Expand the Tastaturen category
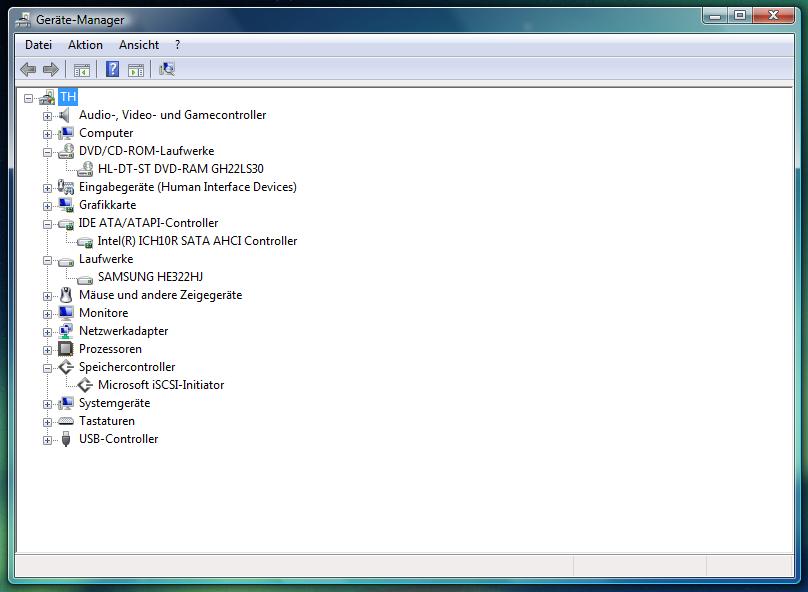Viewport: 808px width, 592px height. click(x=47, y=422)
